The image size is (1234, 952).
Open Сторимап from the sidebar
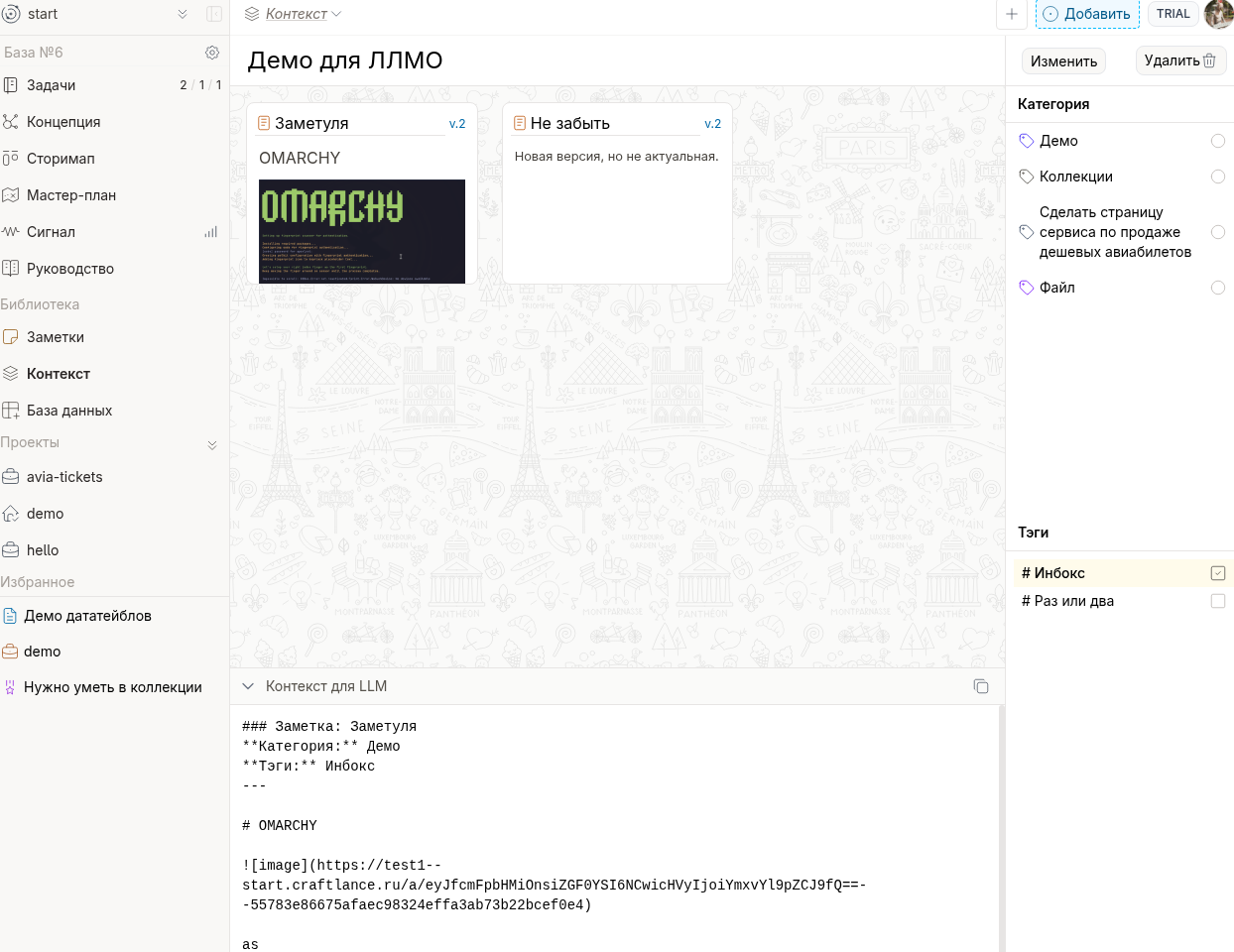[x=61, y=159]
